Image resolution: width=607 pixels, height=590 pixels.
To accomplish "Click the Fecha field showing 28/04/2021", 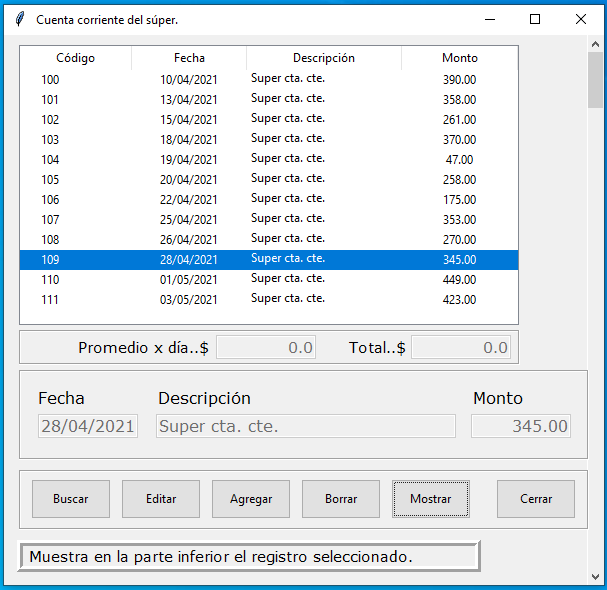I will [x=88, y=426].
